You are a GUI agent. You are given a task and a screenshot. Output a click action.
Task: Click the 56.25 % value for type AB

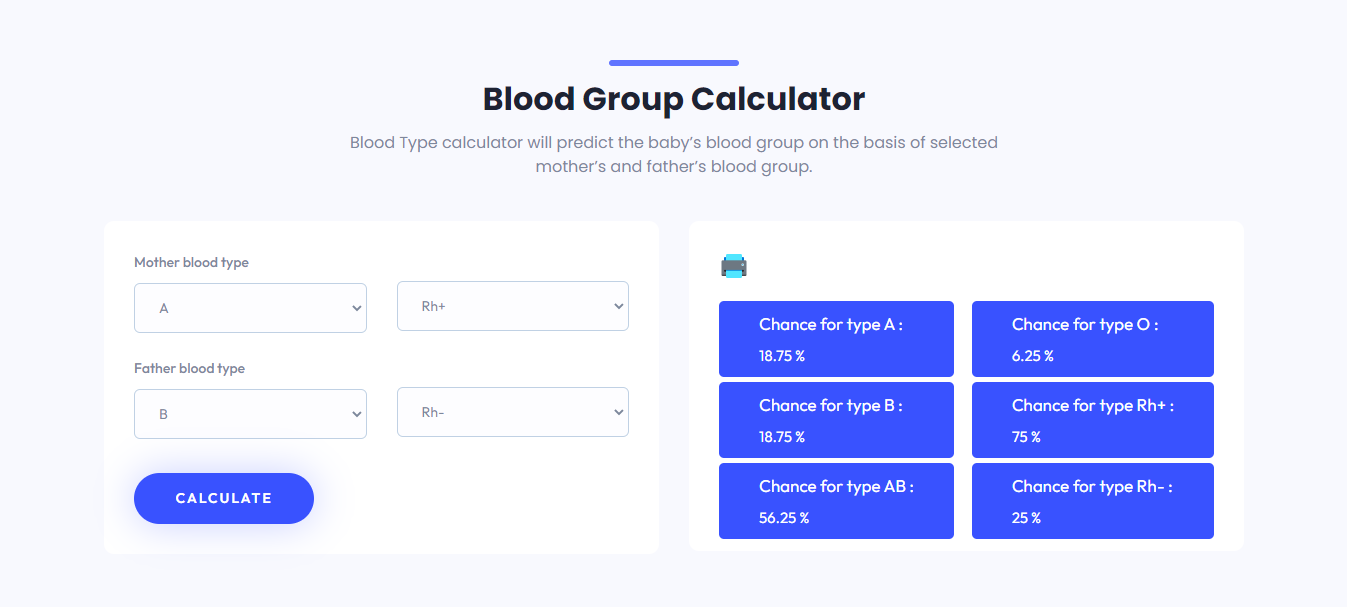[784, 518]
